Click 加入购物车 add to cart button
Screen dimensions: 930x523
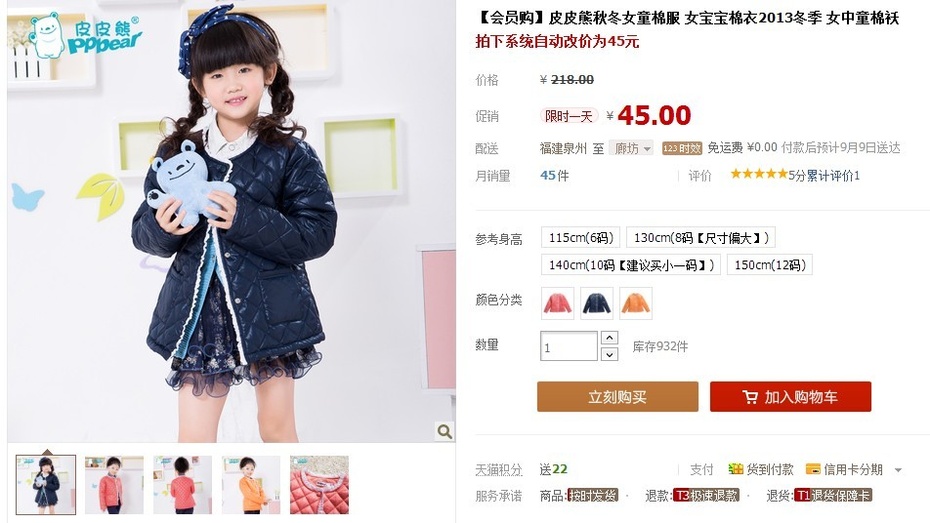pyautogui.click(x=791, y=397)
